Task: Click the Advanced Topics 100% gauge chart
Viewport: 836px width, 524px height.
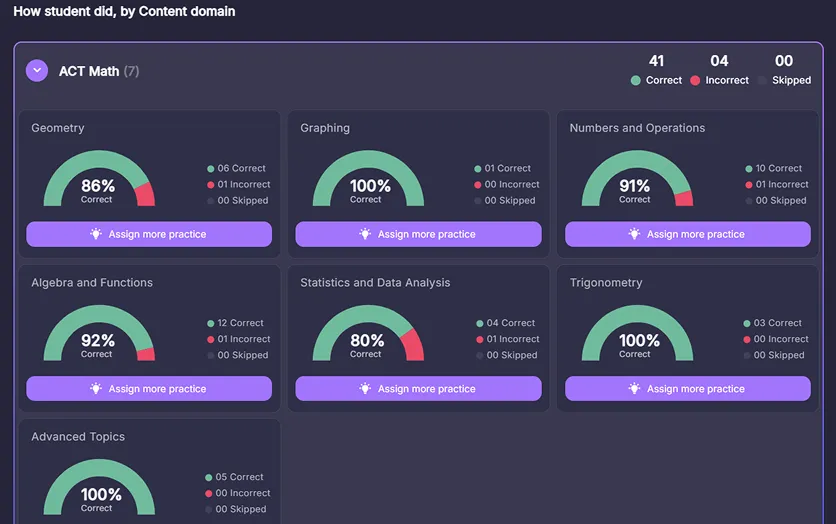Action: pos(99,487)
